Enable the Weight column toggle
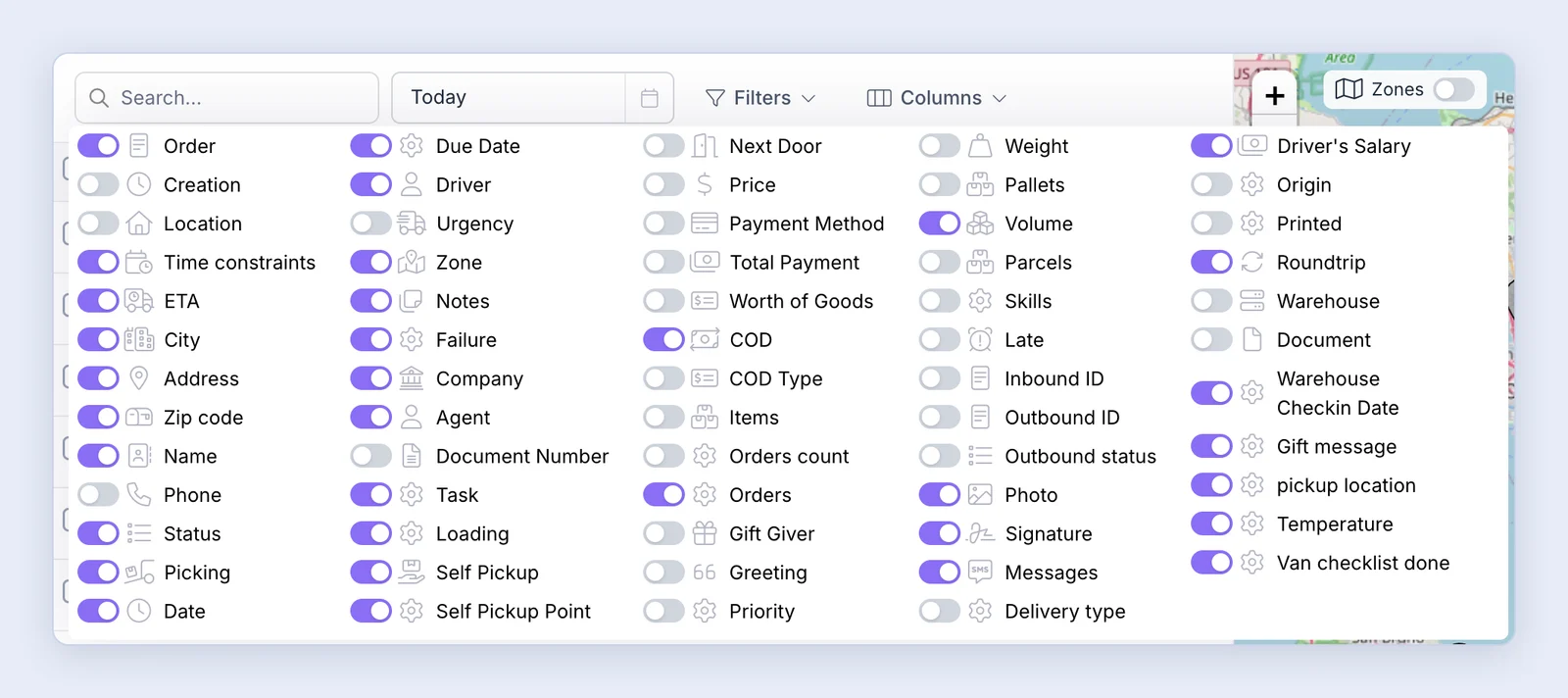Image resolution: width=1568 pixels, height=698 pixels. (939, 146)
